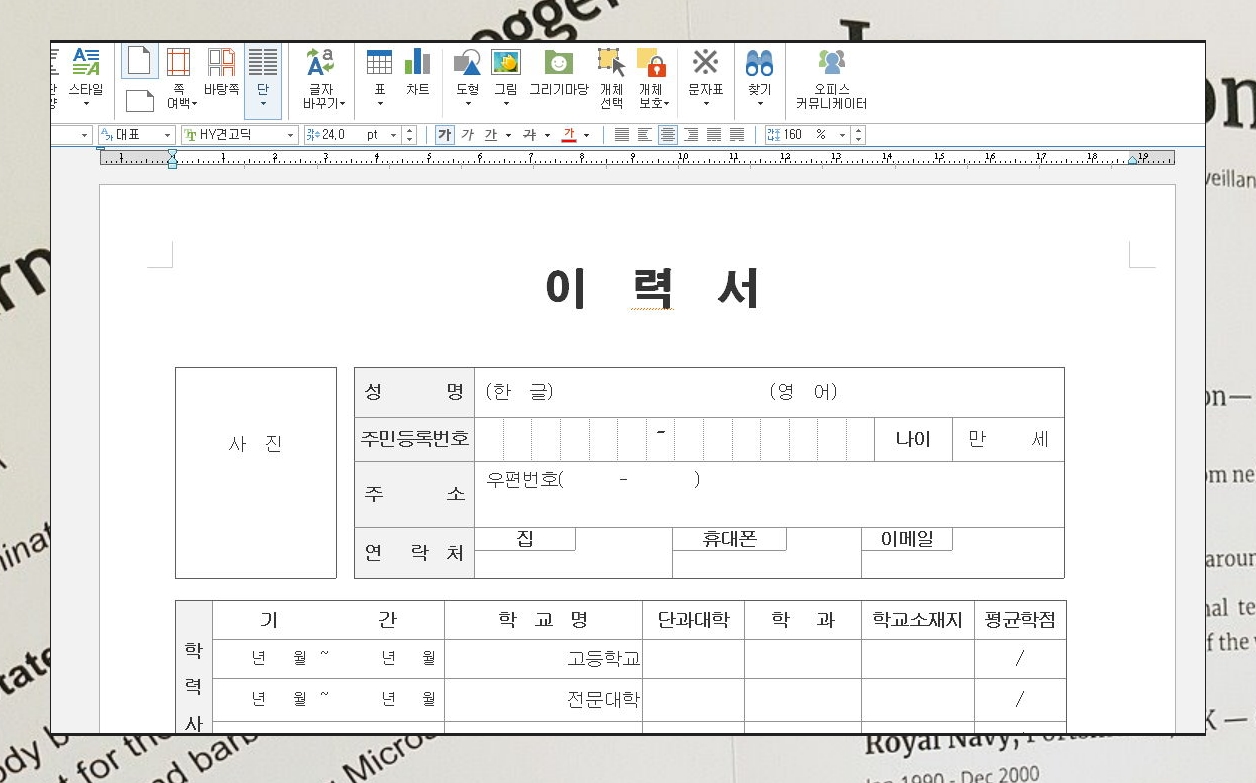Open underline style dropdown arrow
Image resolution: width=1256 pixels, height=783 pixels.
tap(508, 135)
